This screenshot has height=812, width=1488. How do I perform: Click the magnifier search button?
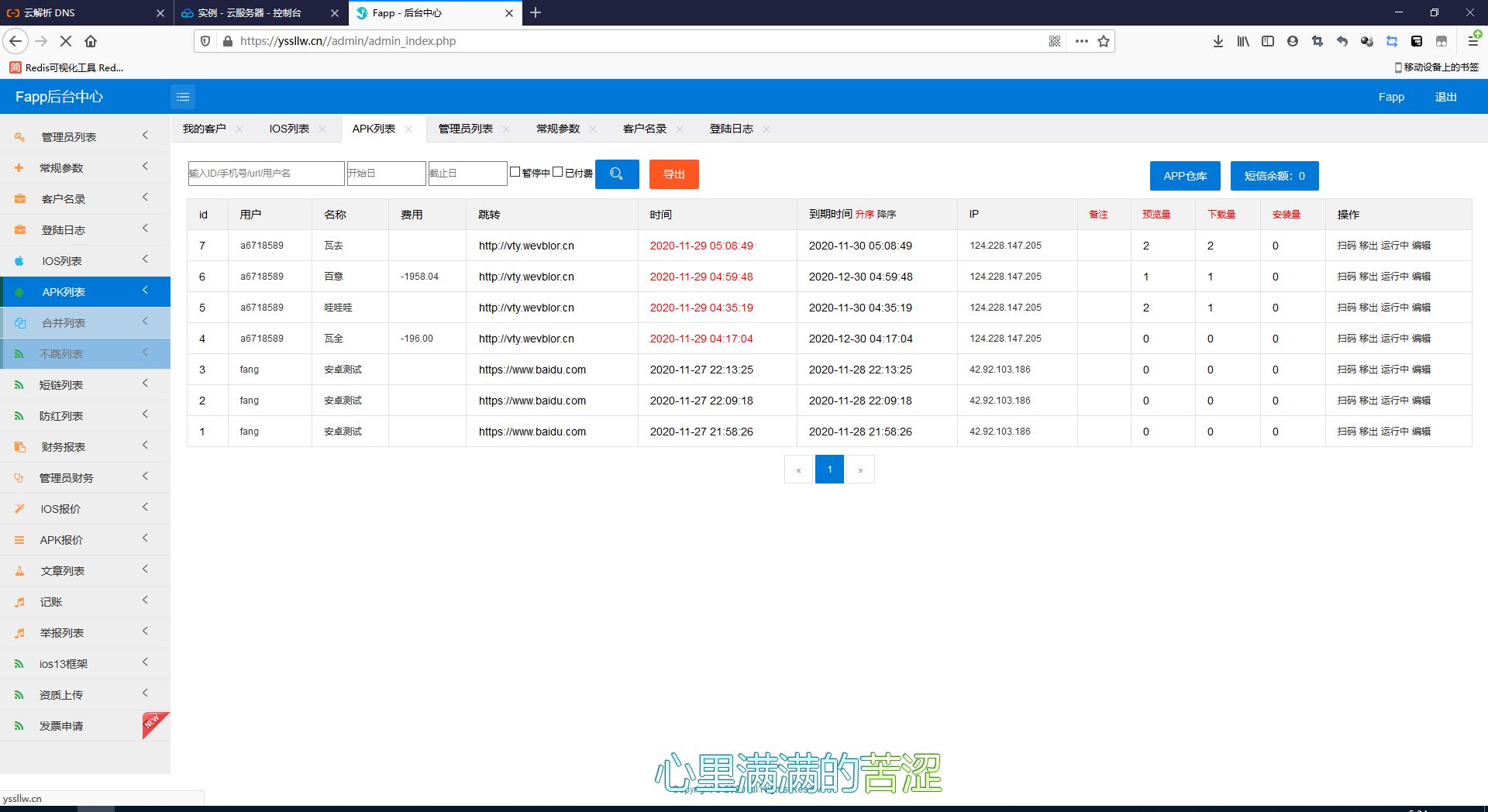point(617,174)
